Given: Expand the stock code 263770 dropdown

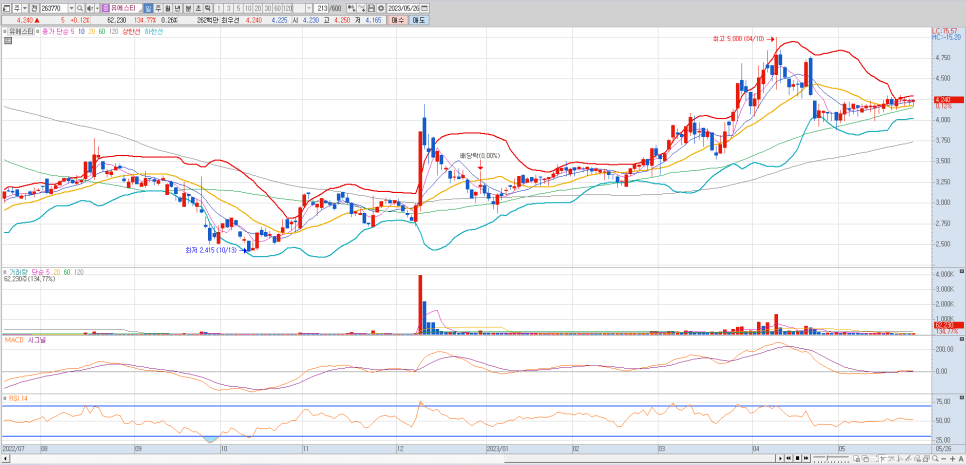Looking at the screenshot, I should coord(71,8).
